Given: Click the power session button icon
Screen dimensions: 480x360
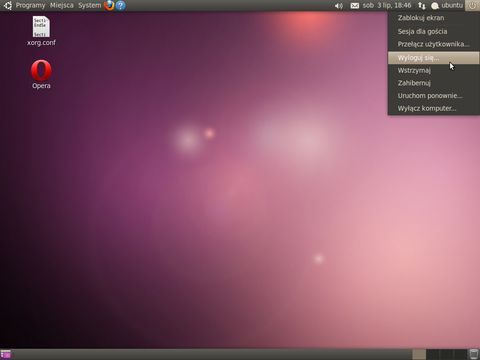Looking at the screenshot, I should point(472,5).
